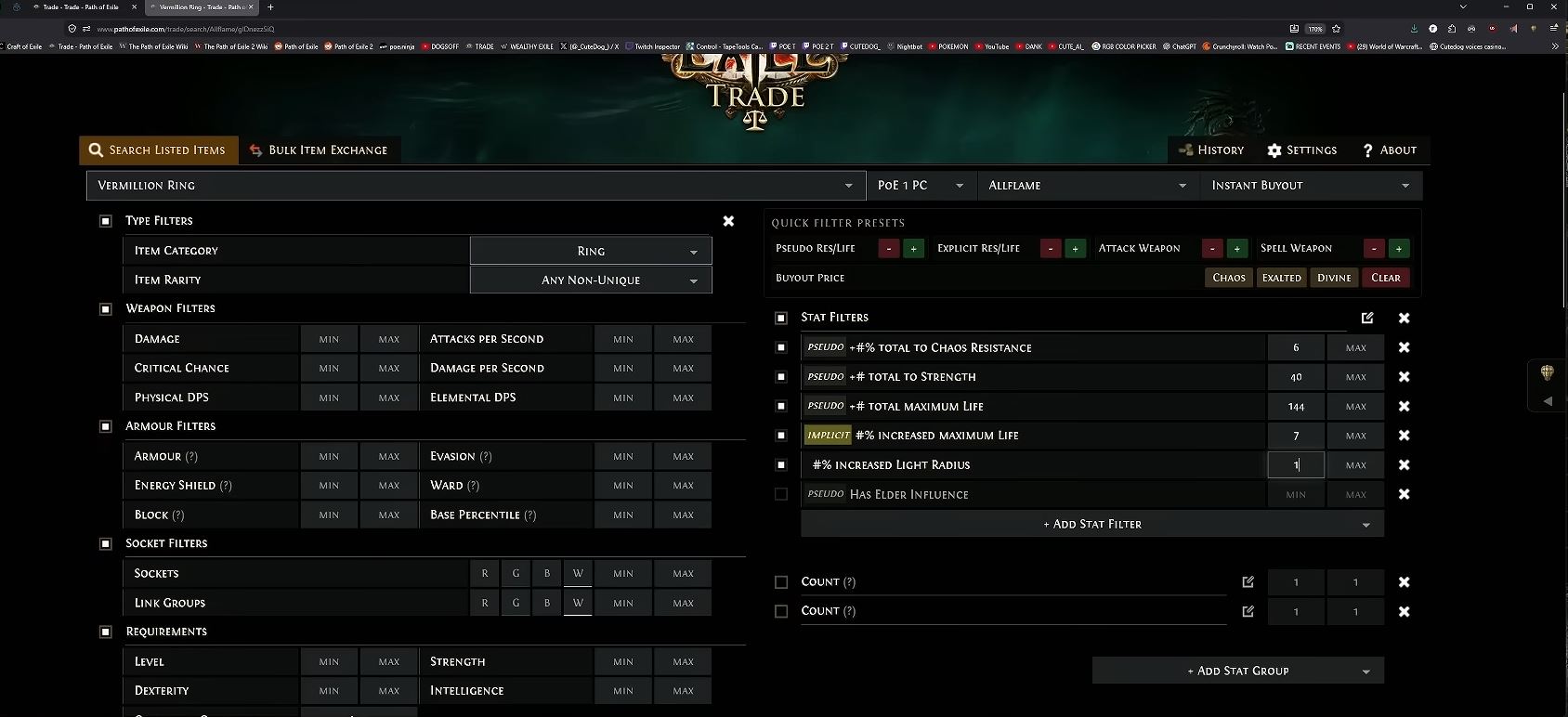Open a new browser tab

[270, 7]
